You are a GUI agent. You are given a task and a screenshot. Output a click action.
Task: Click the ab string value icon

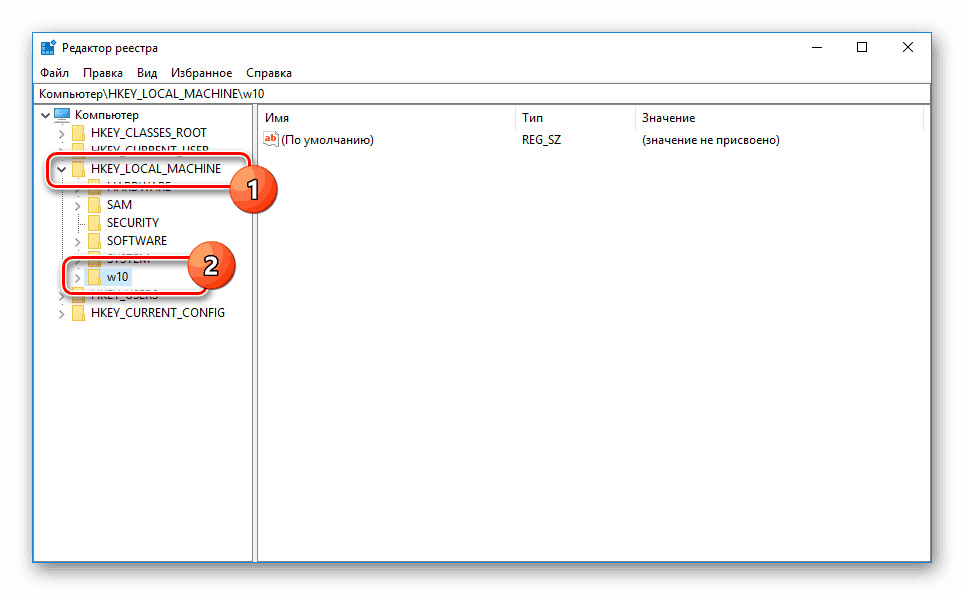coord(271,139)
